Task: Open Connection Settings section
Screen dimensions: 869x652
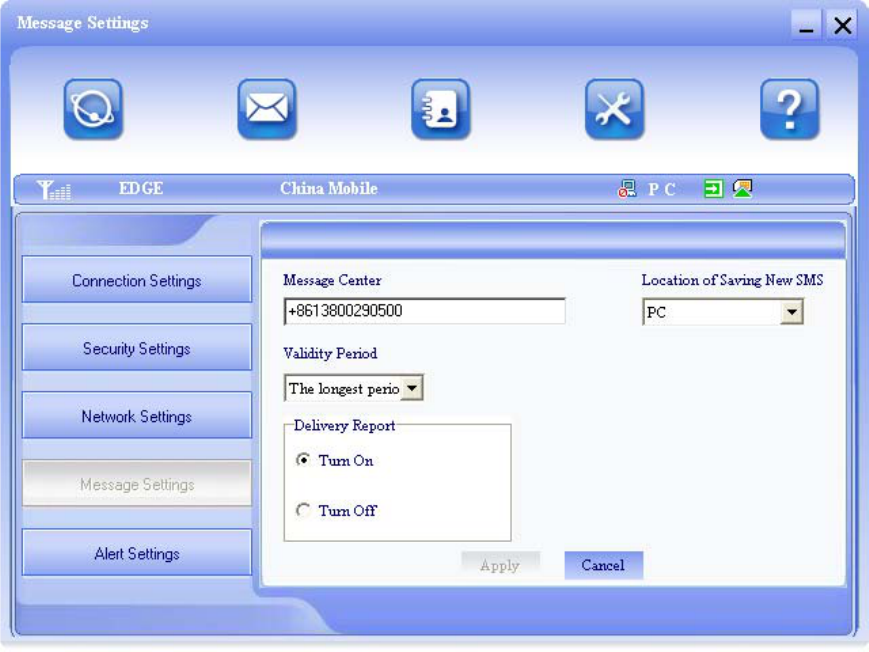Action: point(137,280)
